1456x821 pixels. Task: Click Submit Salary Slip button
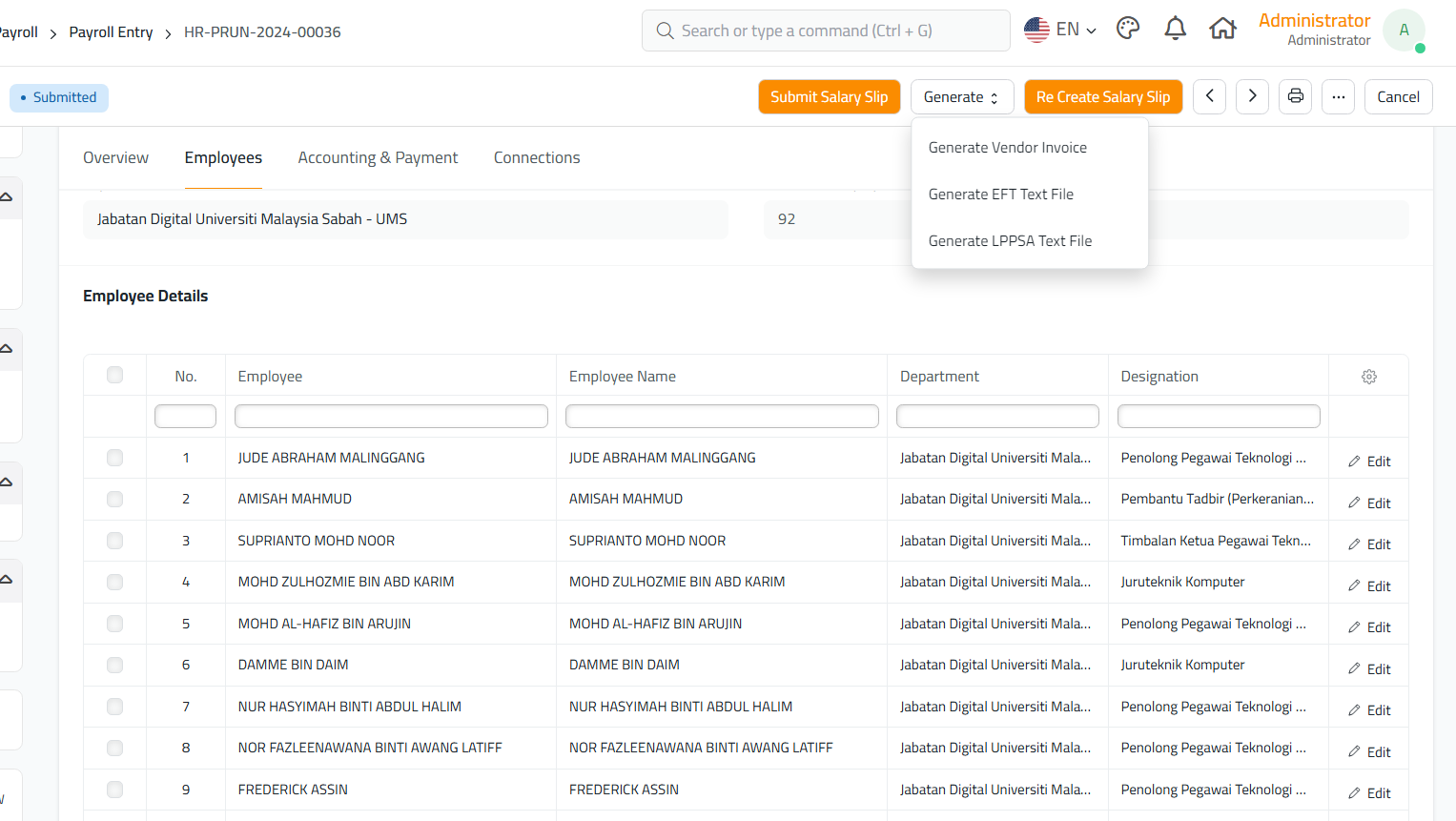829,96
